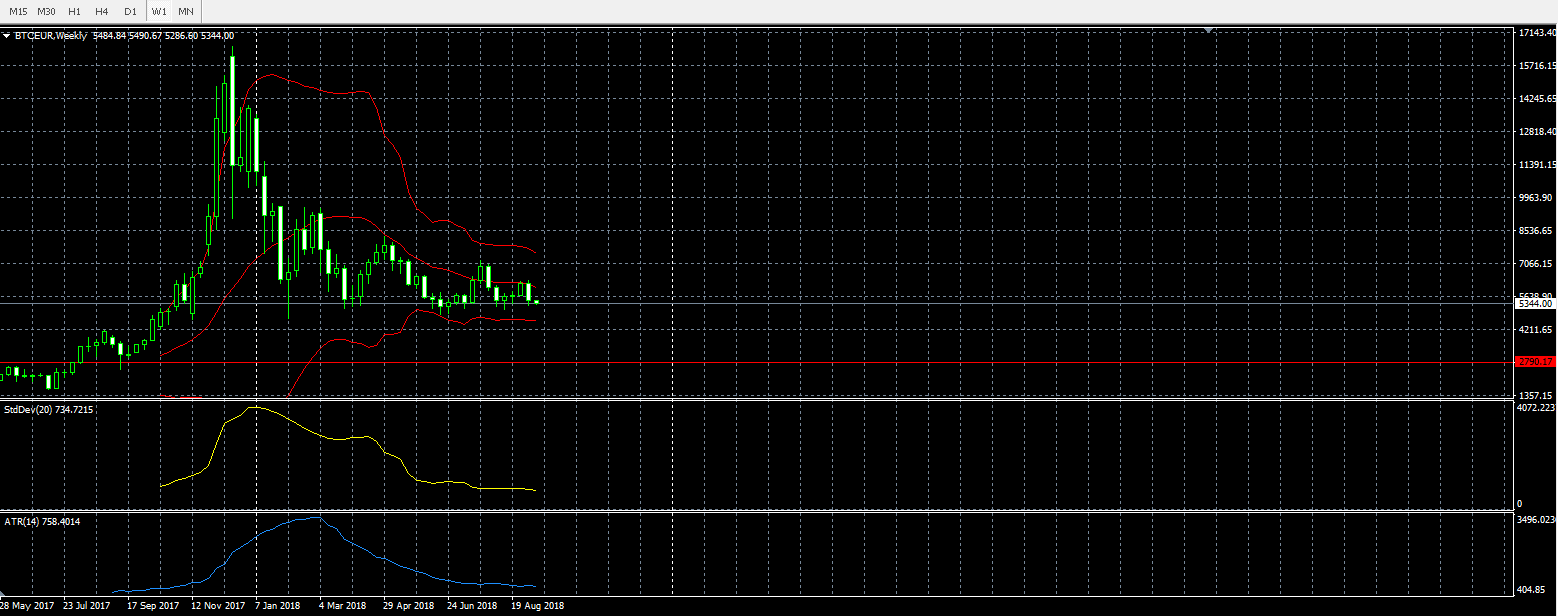Switch chart to M15 timeframe

tap(19, 11)
